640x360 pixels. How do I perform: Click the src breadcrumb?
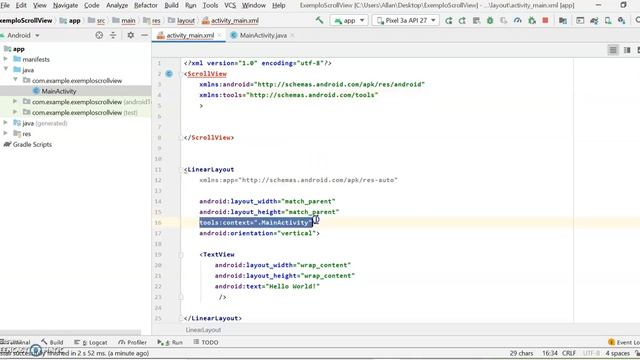97,20
